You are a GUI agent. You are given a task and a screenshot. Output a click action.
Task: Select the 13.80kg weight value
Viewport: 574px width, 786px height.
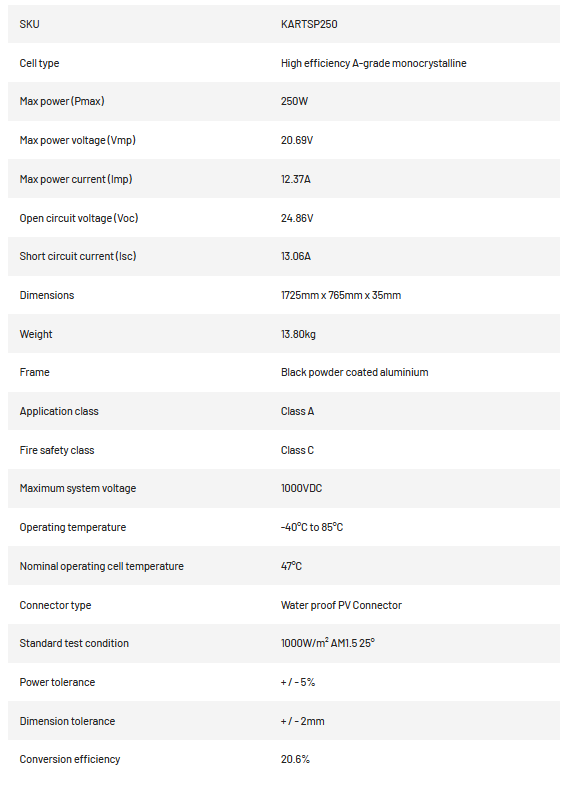point(298,334)
